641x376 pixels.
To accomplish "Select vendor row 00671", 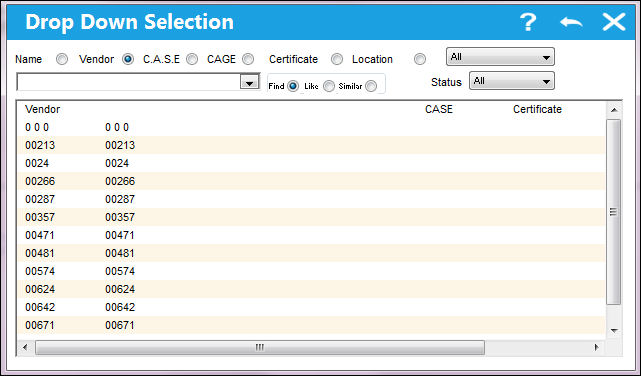I will click(311, 325).
